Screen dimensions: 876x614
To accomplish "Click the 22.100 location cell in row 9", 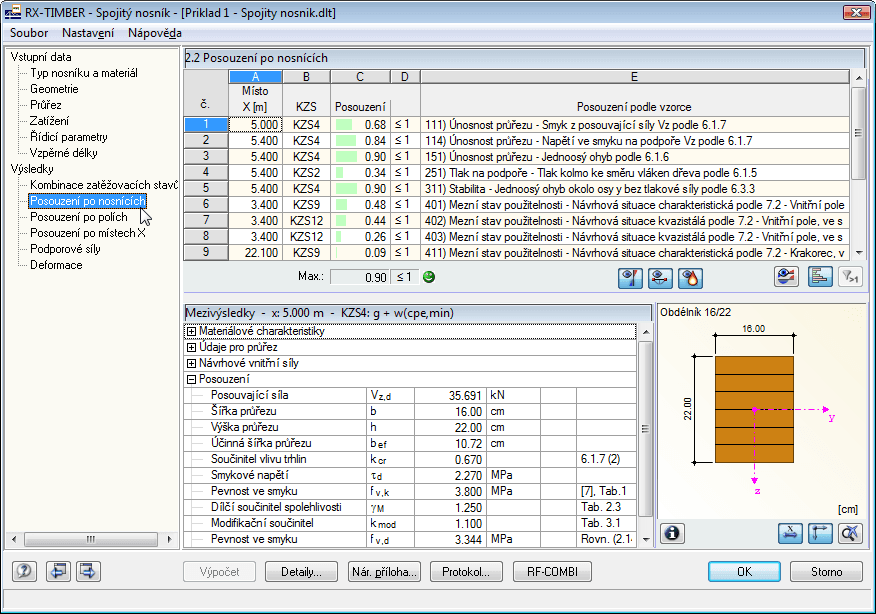I will (x=255, y=253).
